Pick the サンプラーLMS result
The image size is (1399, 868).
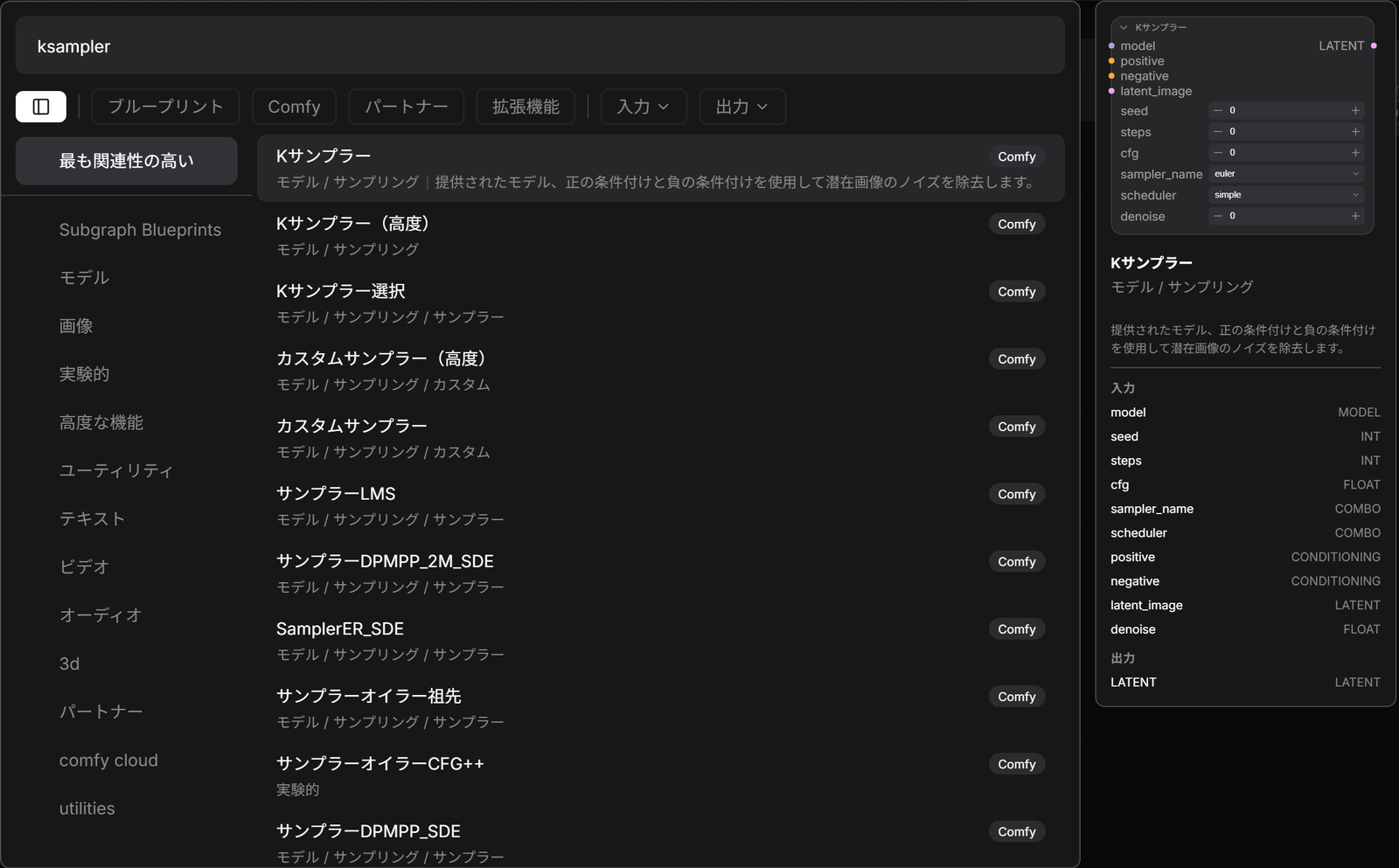coord(660,505)
